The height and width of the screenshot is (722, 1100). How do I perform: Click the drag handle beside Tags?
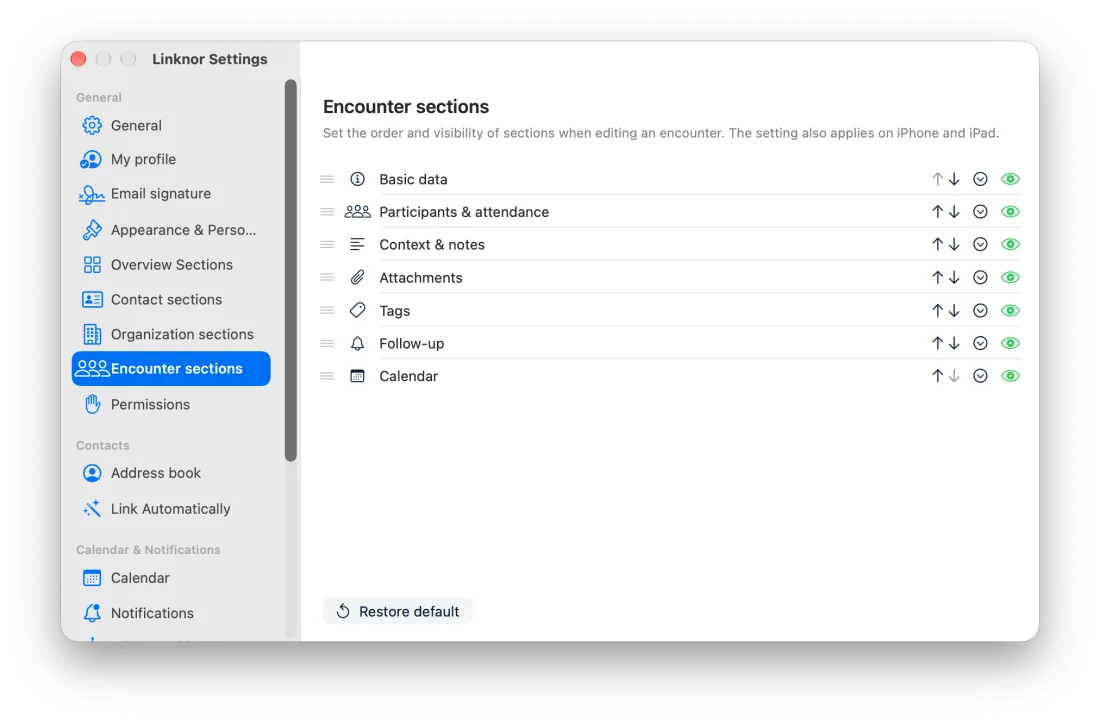pyautogui.click(x=327, y=311)
